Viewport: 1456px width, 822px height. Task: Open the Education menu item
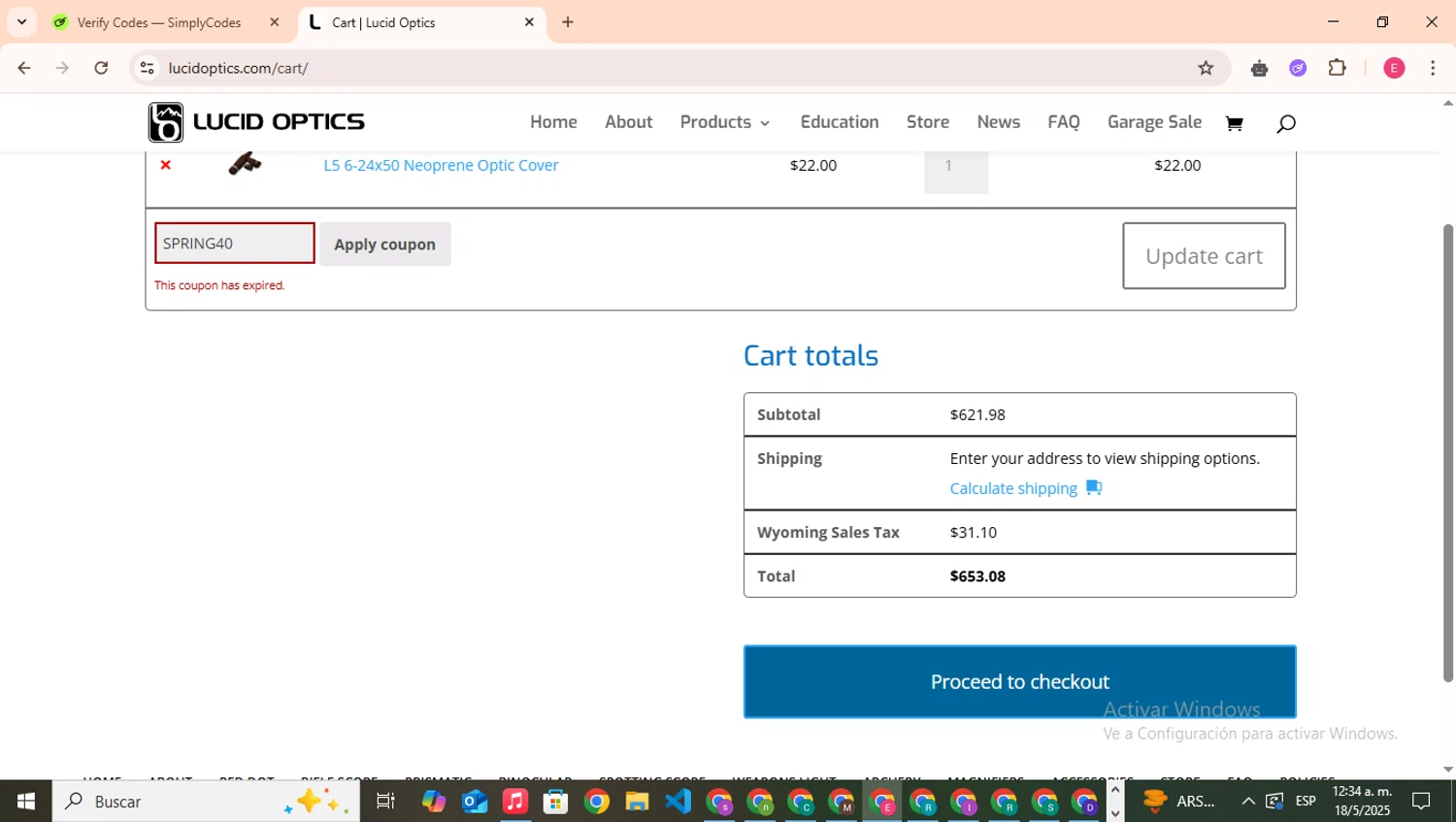[840, 122]
